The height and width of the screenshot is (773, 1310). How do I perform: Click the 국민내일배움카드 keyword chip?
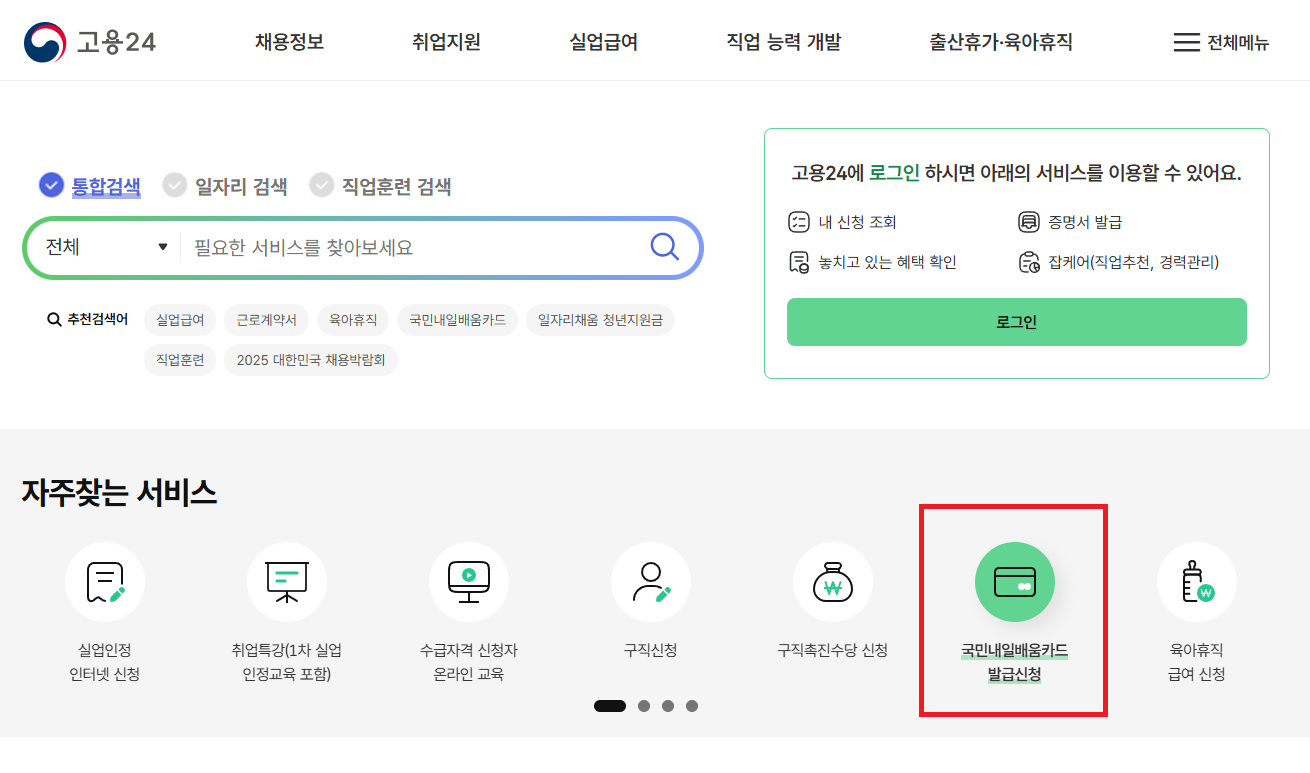457,319
